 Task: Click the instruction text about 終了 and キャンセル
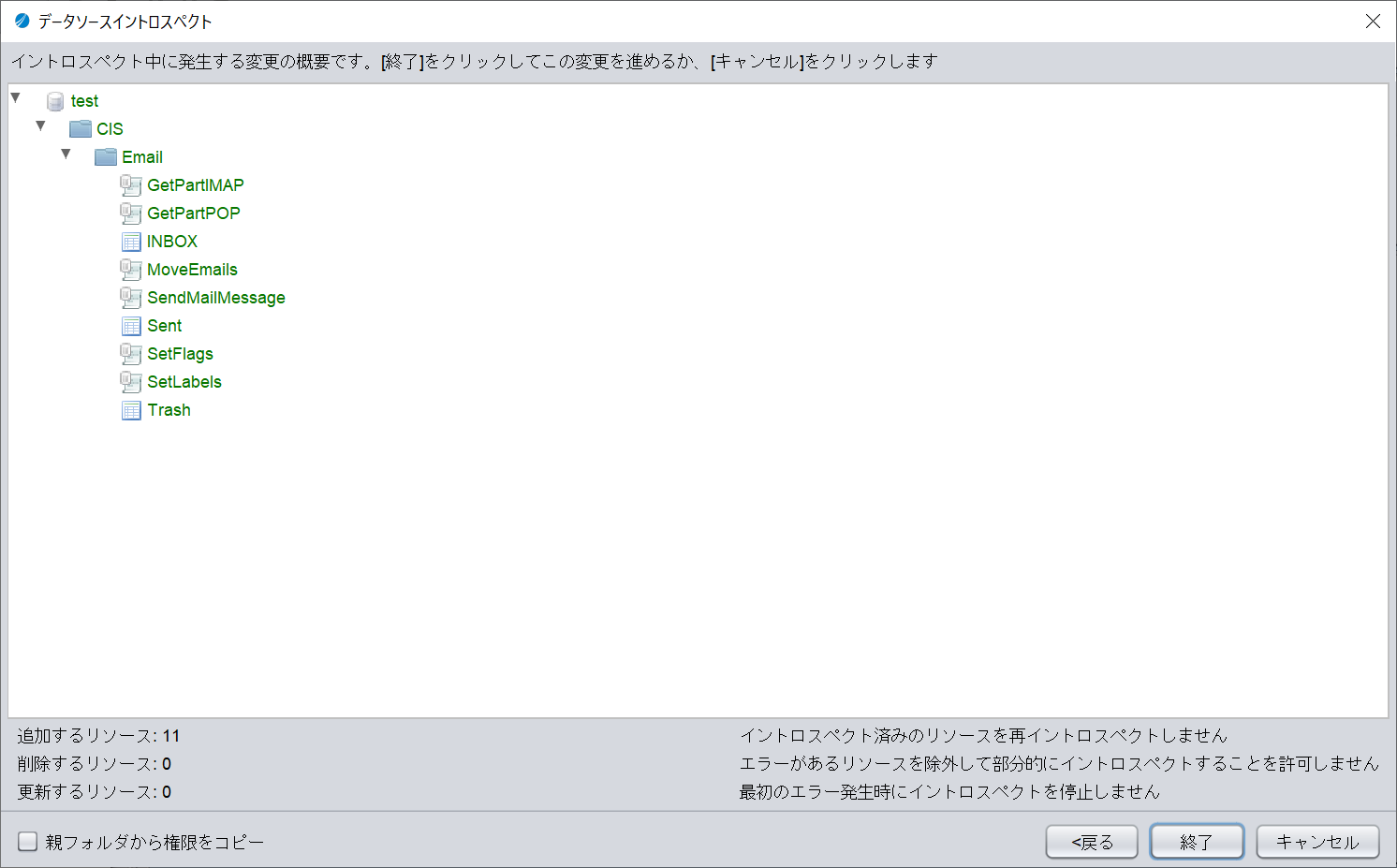click(474, 62)
